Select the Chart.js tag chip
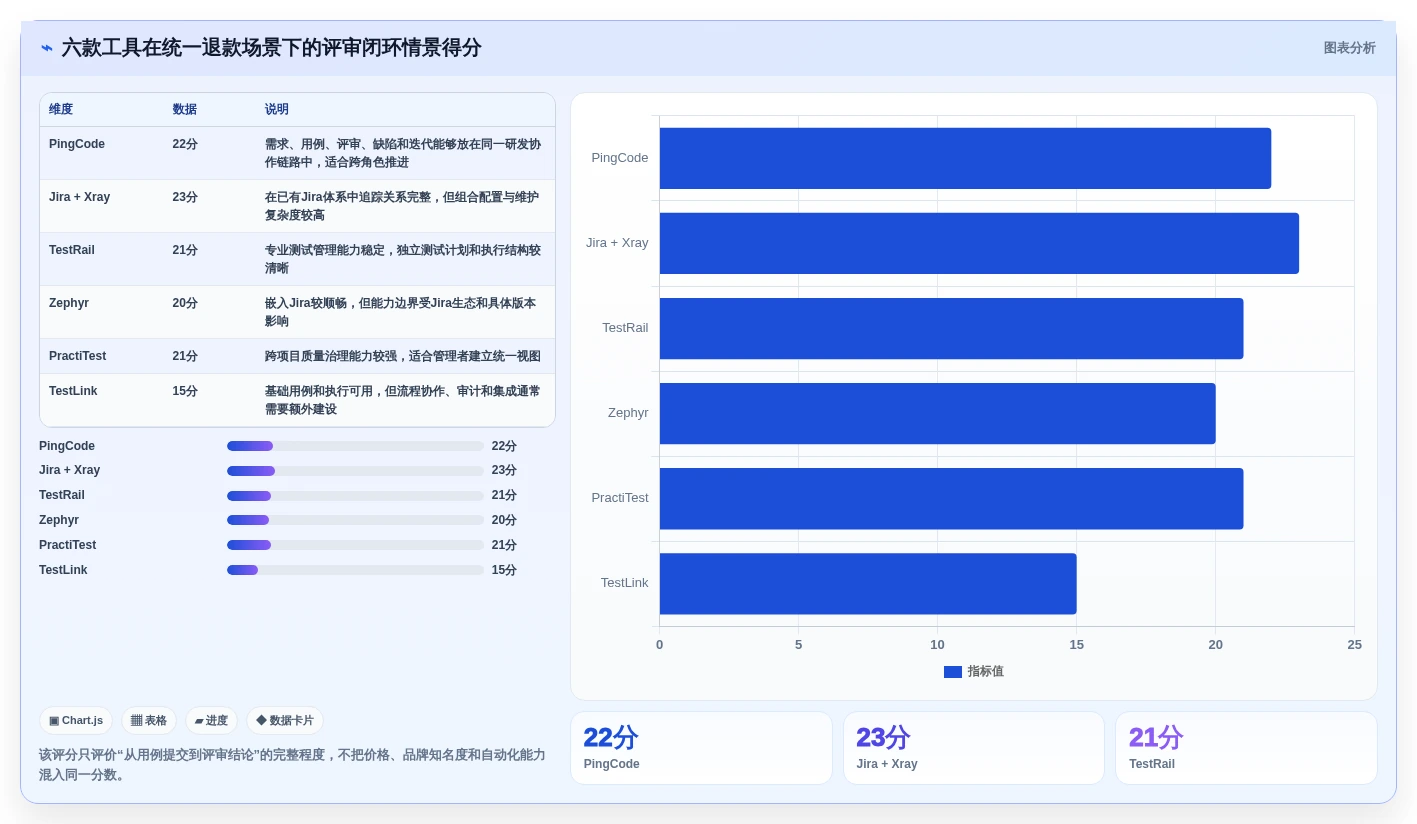Viewport: 1417px width, 824px height. 76,720
